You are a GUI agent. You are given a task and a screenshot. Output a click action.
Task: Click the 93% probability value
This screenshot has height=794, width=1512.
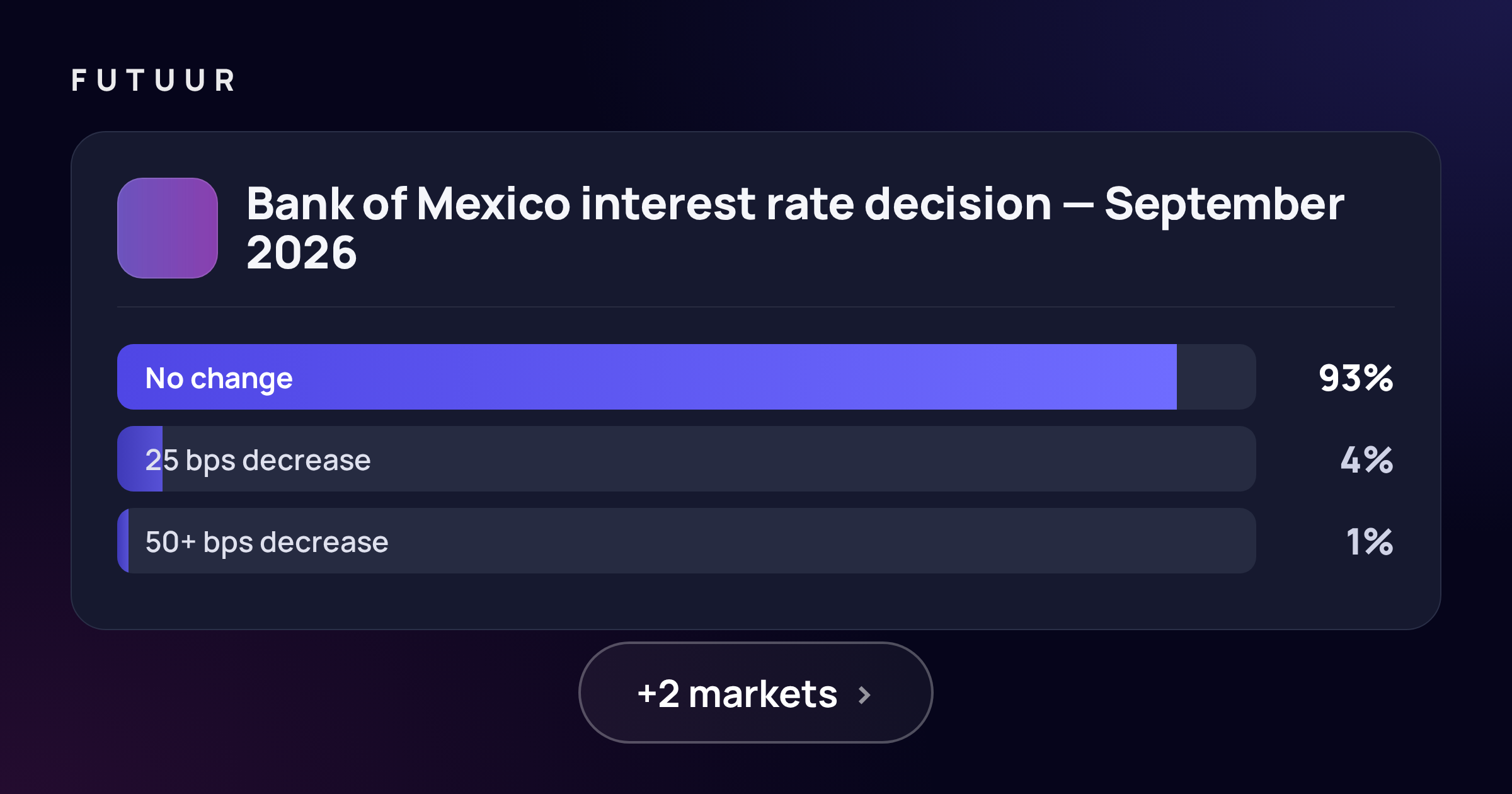point(1356,378)
